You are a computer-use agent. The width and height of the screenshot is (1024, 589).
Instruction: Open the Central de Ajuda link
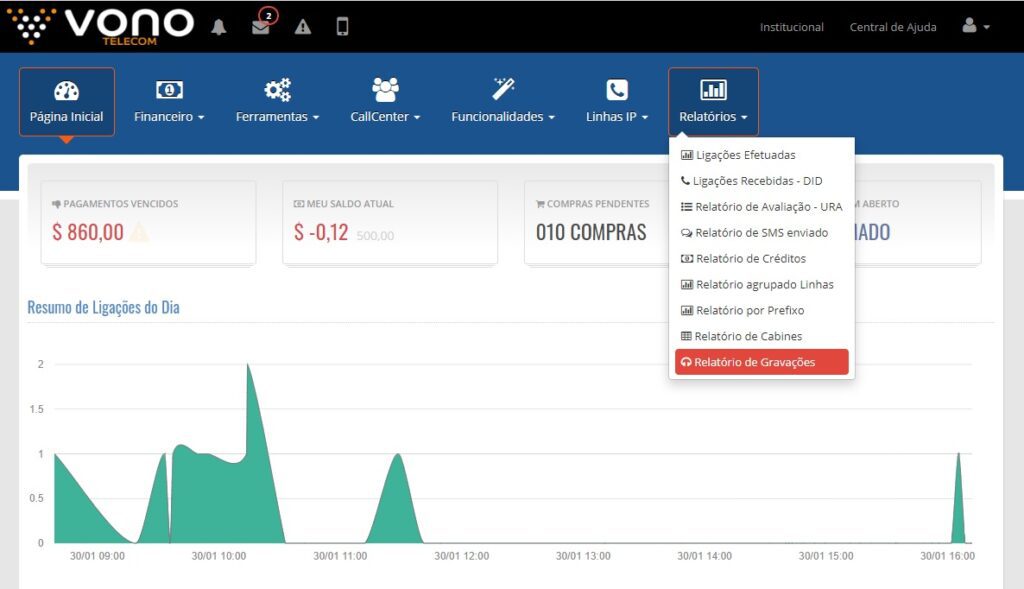pos(892,27)
